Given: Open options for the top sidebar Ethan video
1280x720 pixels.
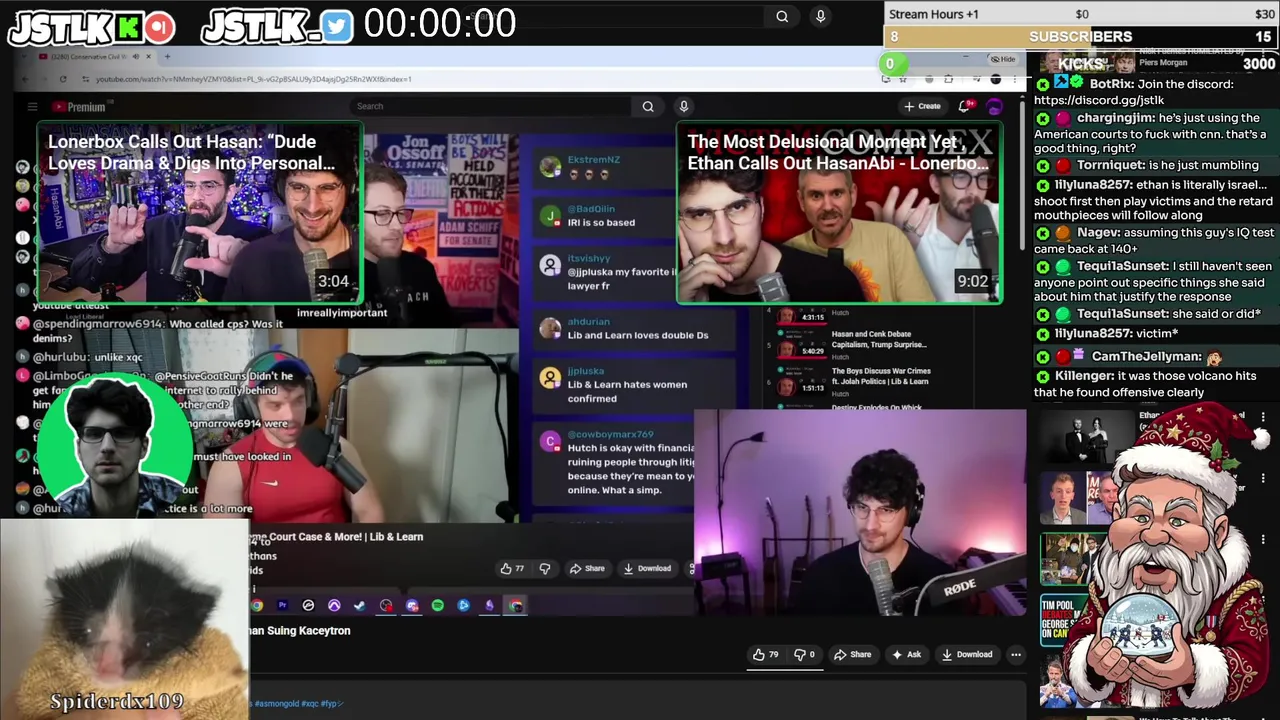Looking at the screenshot, I should pyautogui.click(x=1263, y=416).
